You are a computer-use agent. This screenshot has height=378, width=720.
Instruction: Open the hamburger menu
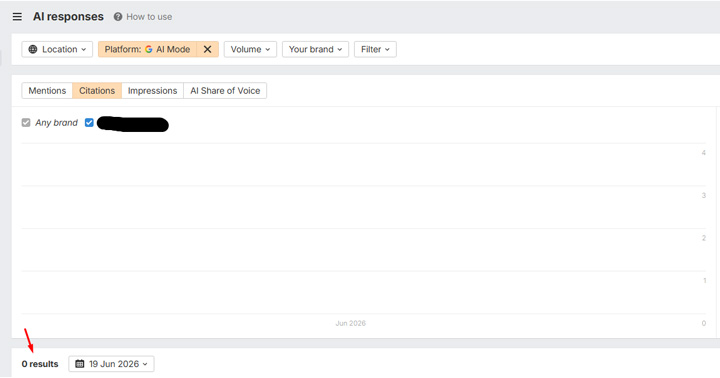(x=17, y=17)
